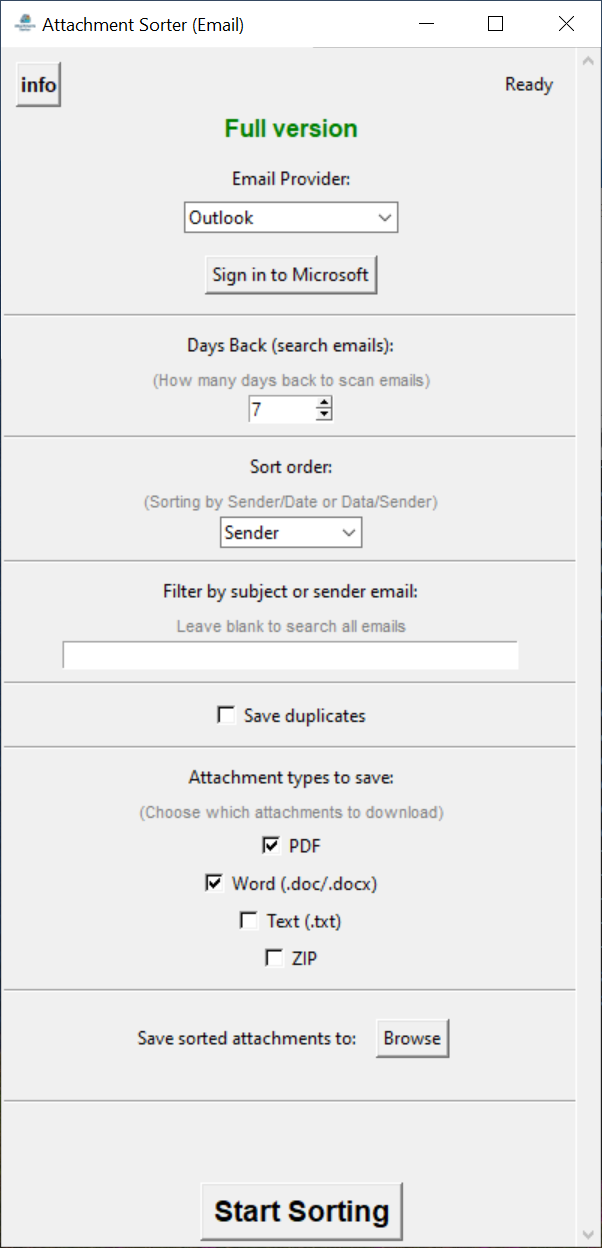Uncheck the PDF attachment type

point(272,846)
